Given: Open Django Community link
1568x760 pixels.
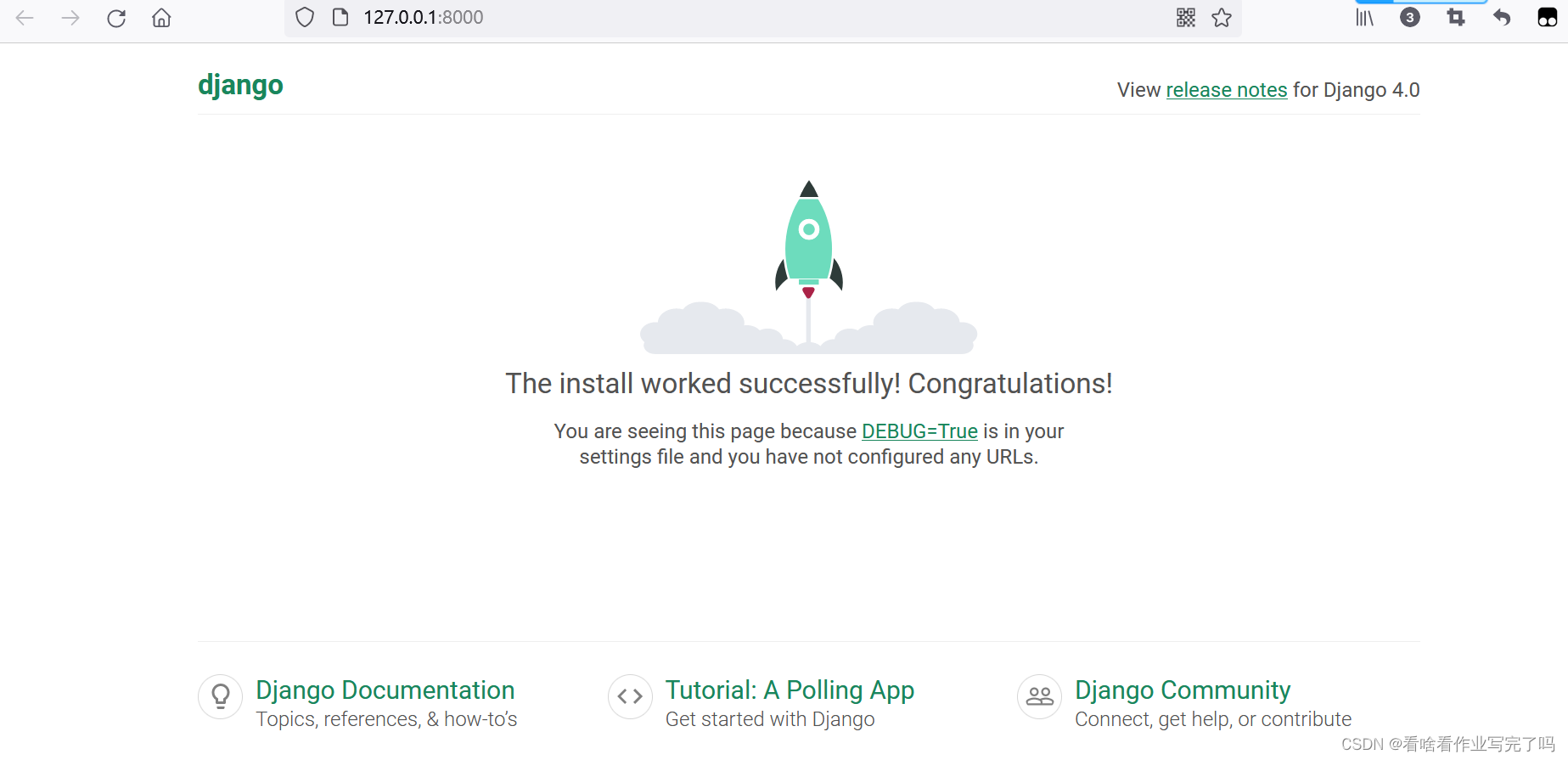Looking at the screenshot, I should click(1183, 690).
